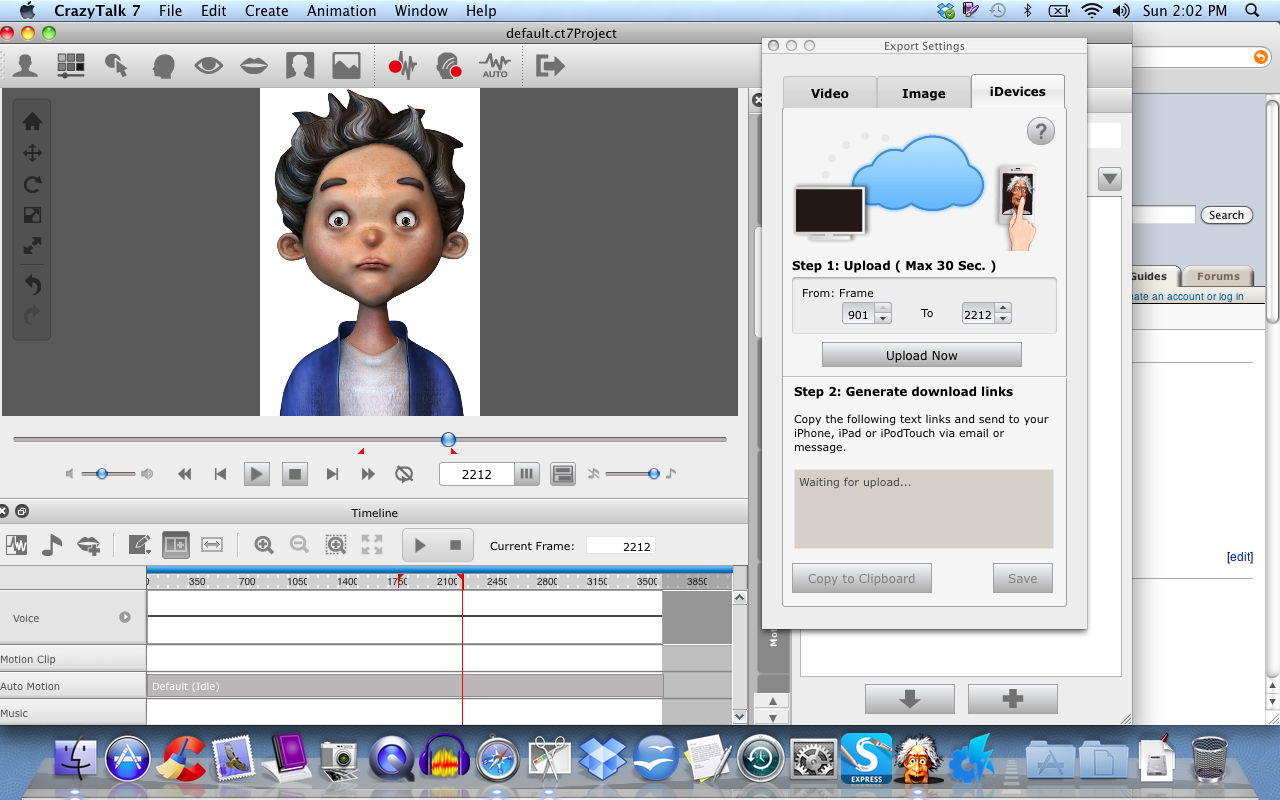Image resolution: width=1280 pixels, height=800 pixels.
Task: Select the Rotate tool in left panel
Action: pos(32,184)
